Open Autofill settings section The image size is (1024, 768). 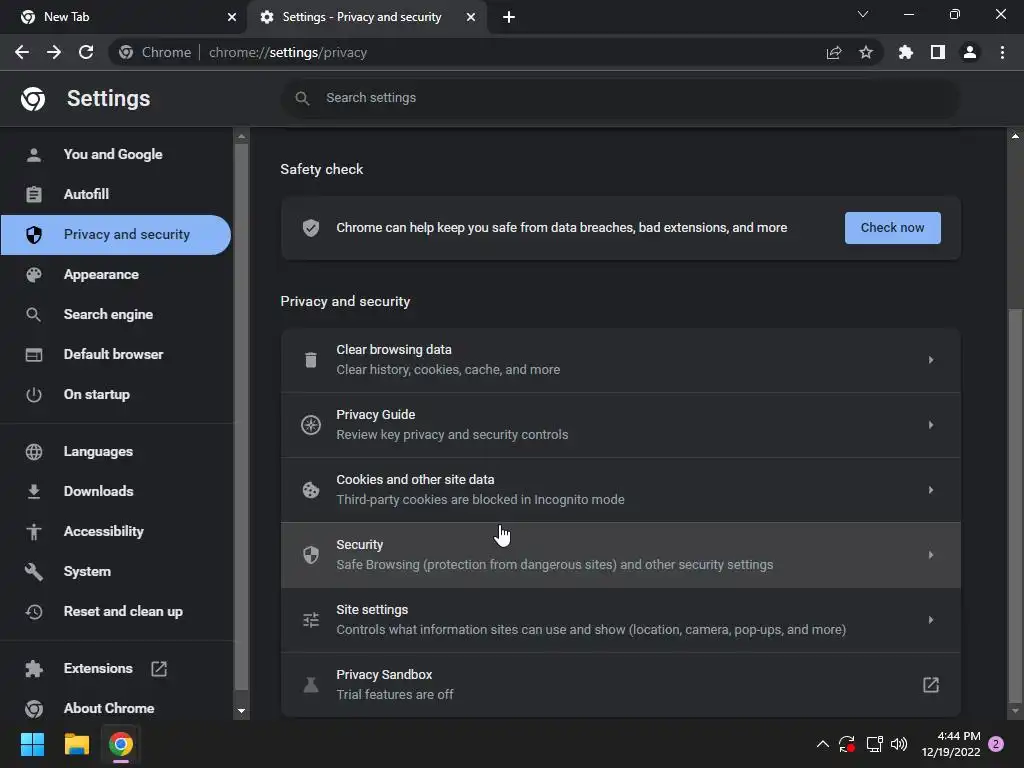[116, 195]
